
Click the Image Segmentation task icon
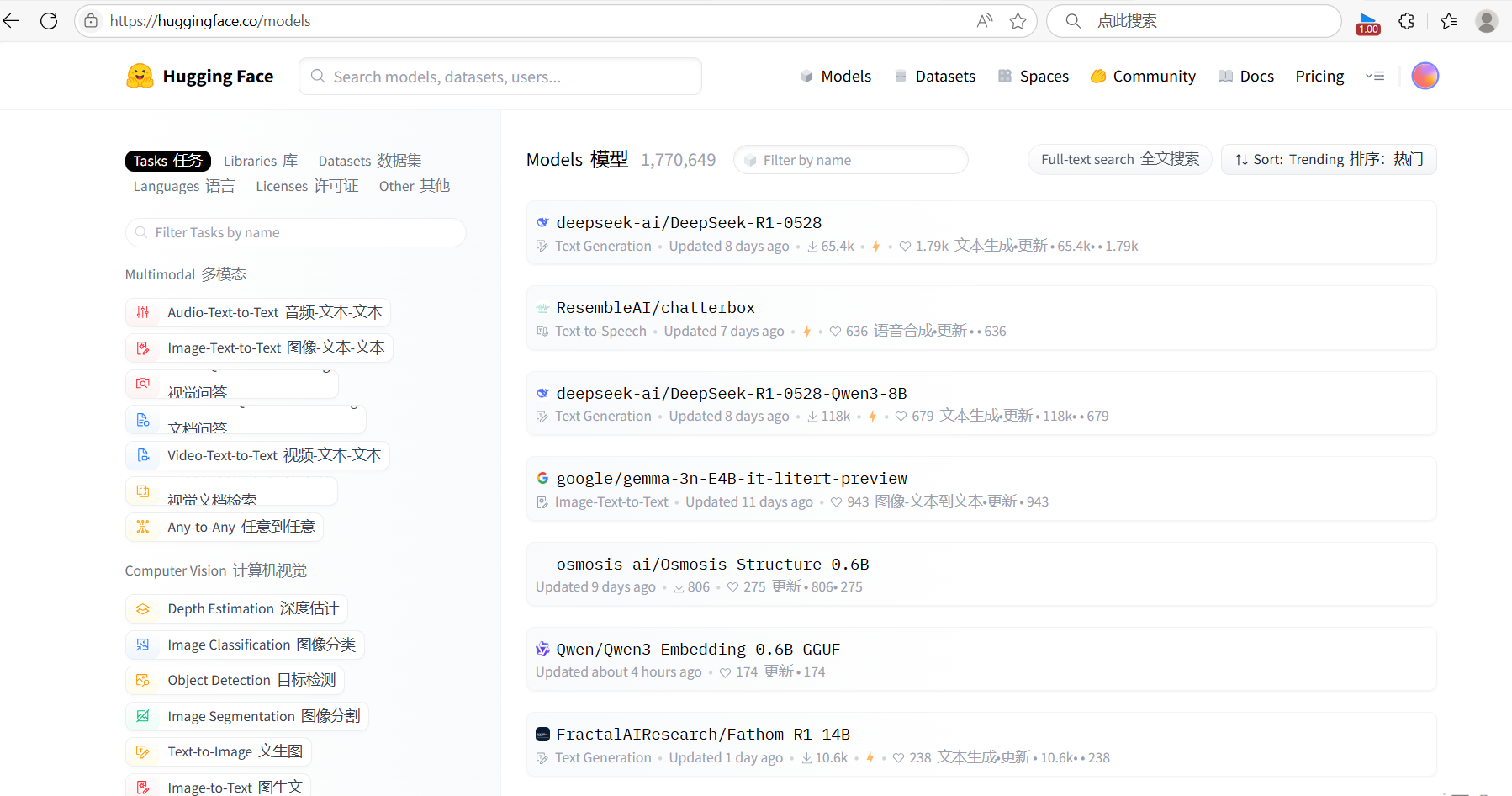143,716
